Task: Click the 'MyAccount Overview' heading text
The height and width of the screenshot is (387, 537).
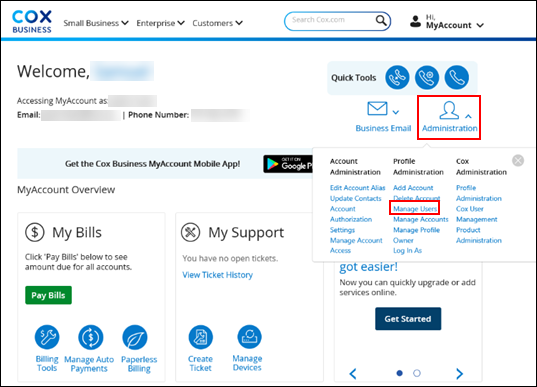Action: click(x=66, y=189)
